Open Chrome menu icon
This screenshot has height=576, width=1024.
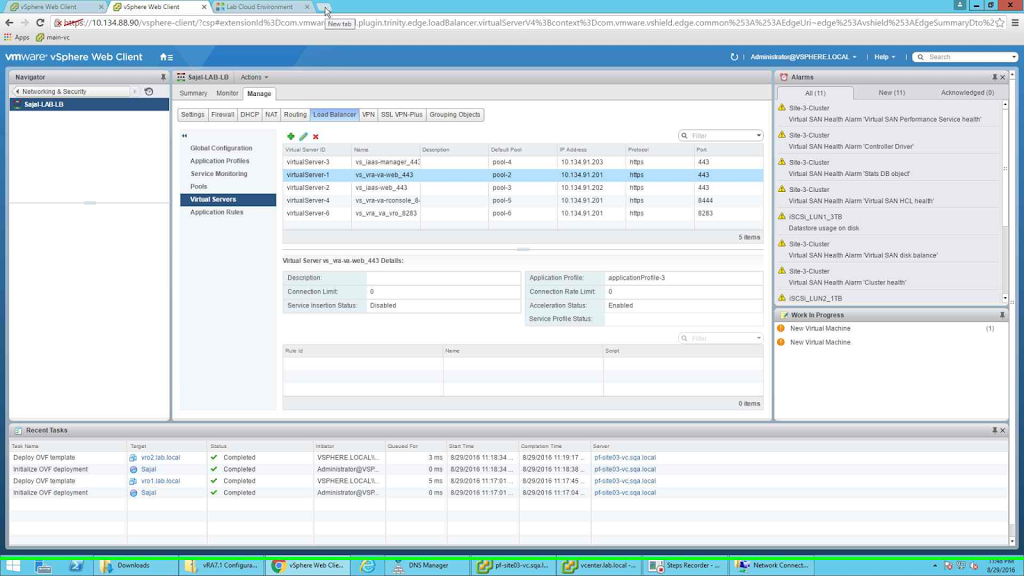coord(1016,22)
